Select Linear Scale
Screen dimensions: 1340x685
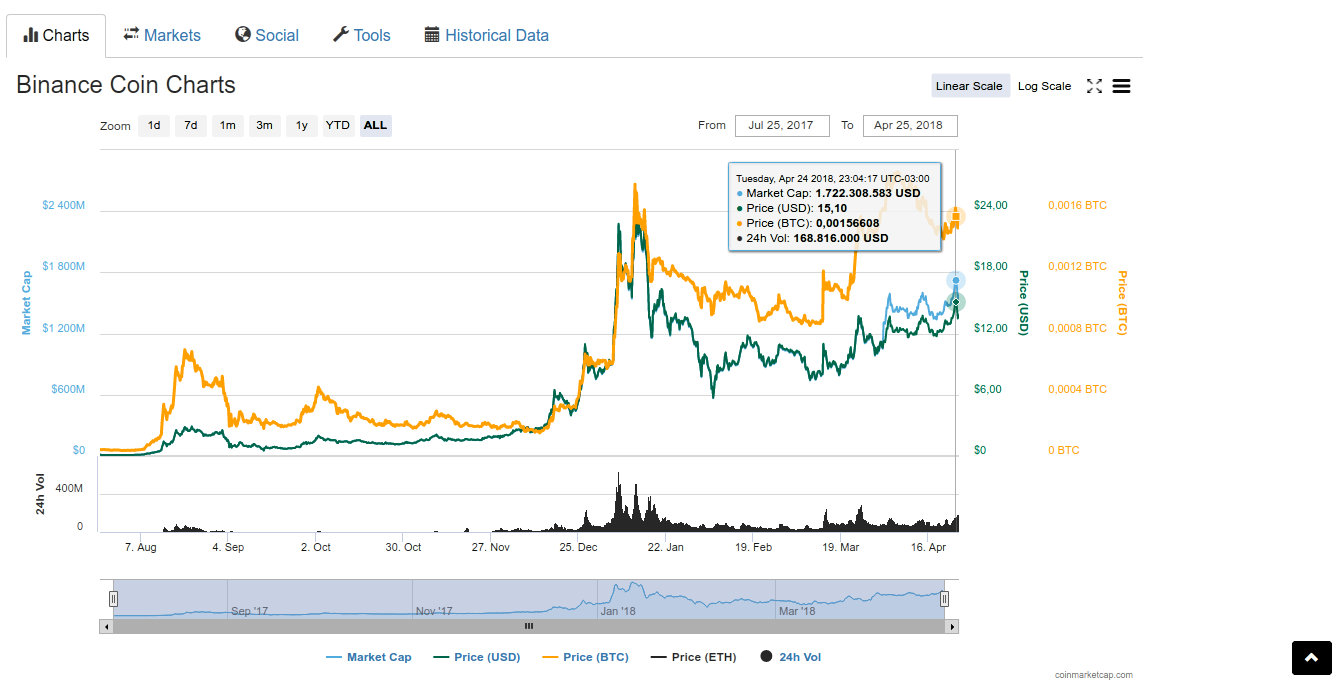point(969,86)
